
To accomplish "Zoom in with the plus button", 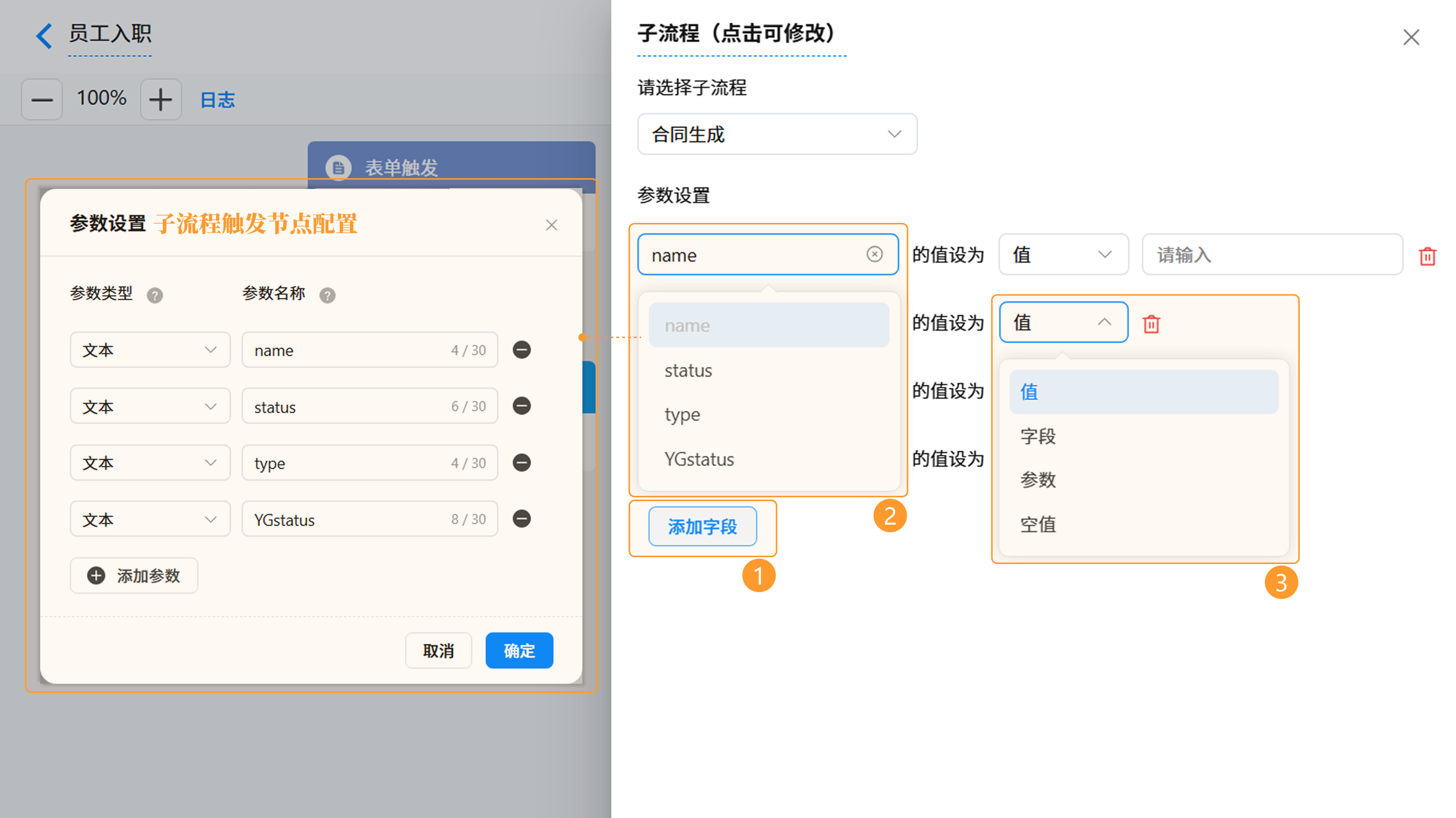I will [161, 99].
